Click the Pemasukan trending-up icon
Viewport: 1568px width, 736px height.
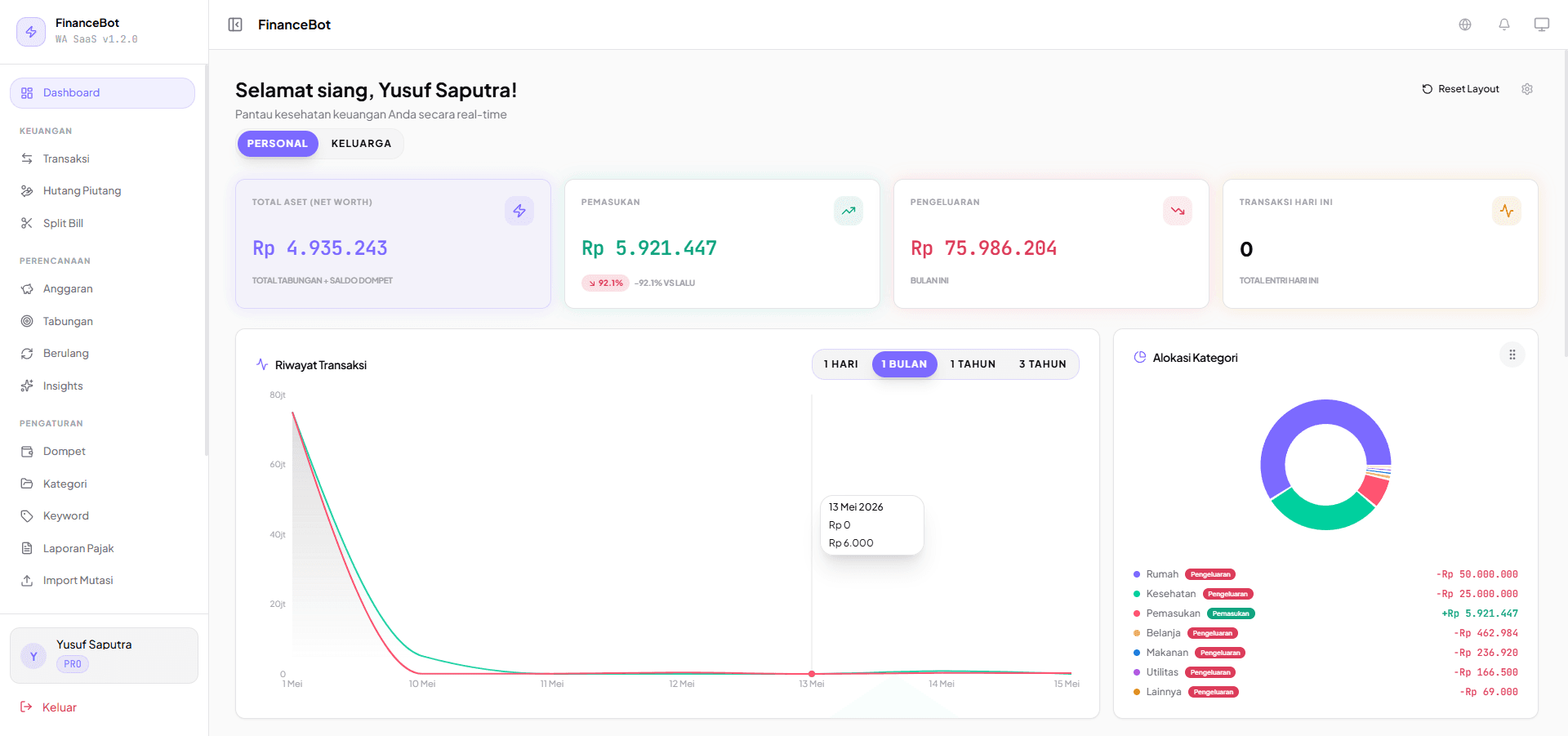pyautogui.click(x=849, y=211)
